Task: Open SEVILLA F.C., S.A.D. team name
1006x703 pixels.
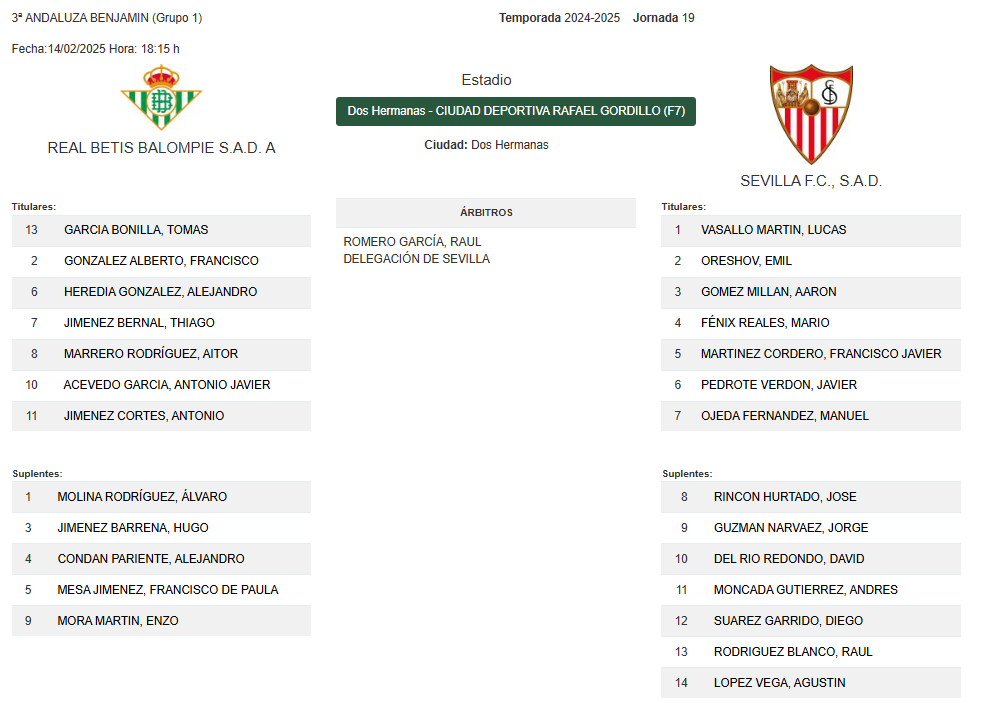Action: [x=811, y=181]
